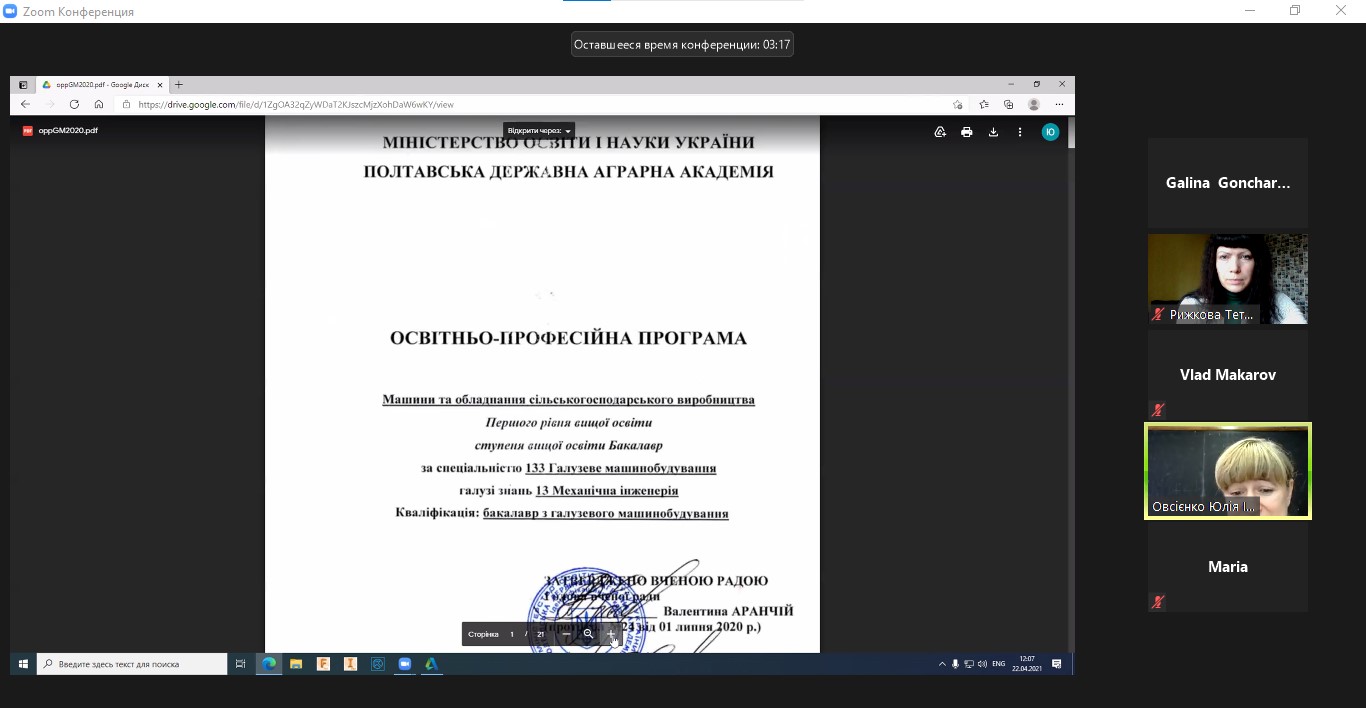Open the browser Favorites list
Image resolution: width=1366 pixels, height=708 pixels.
pos(984,104)
